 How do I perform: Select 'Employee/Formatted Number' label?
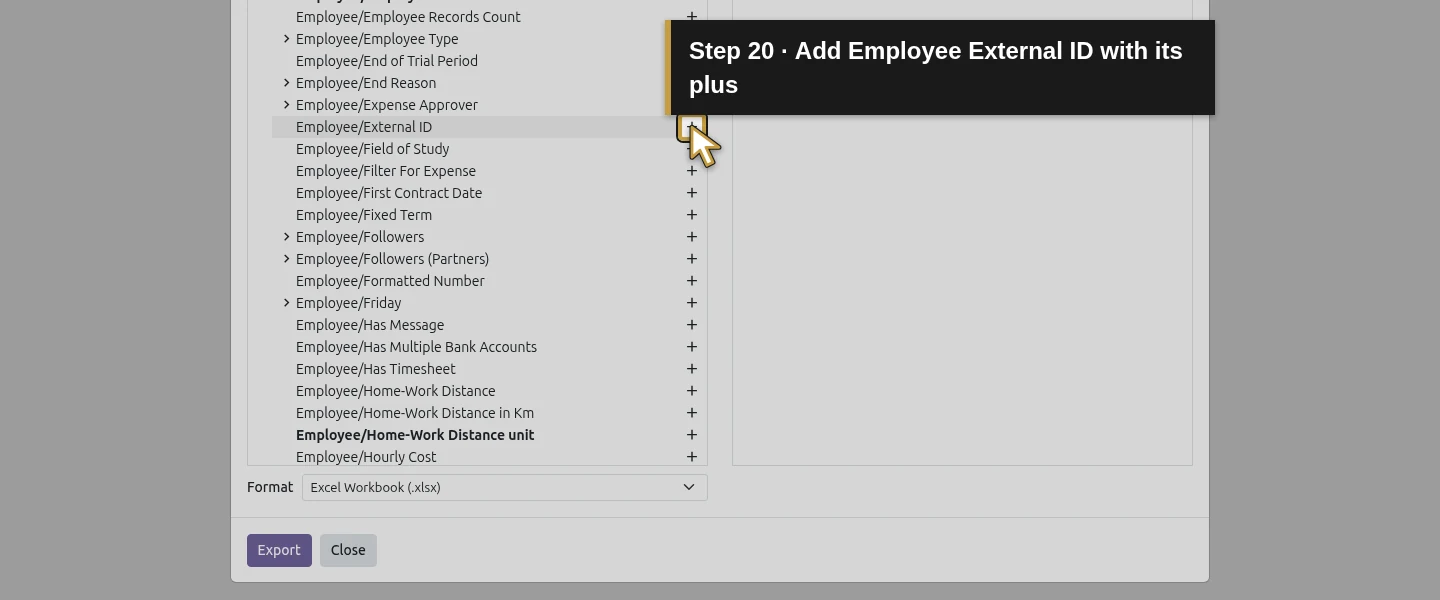point(390,281)
